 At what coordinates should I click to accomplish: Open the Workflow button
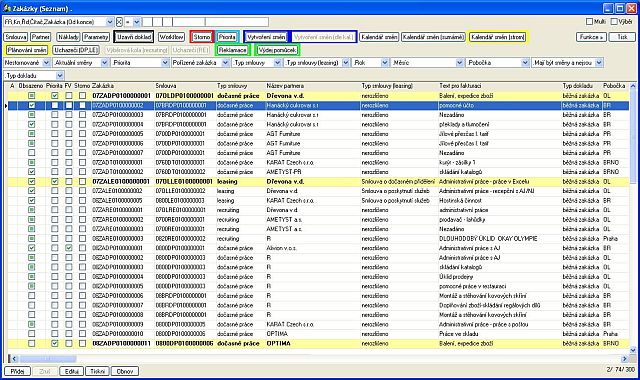[171, 37]
